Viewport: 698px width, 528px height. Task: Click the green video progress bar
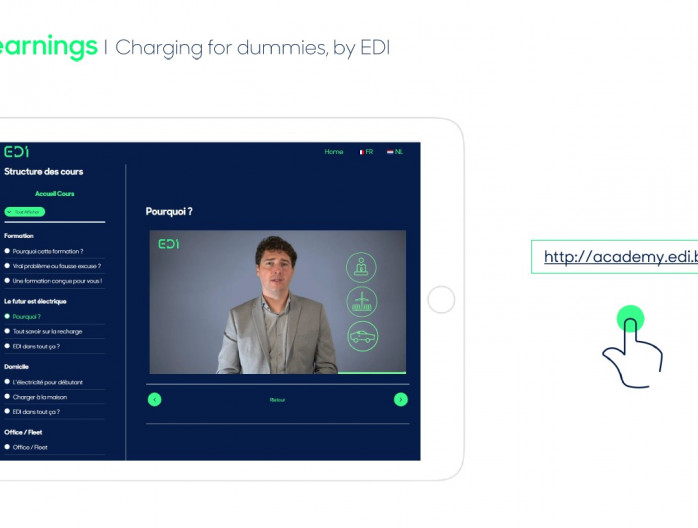point(372,373)
